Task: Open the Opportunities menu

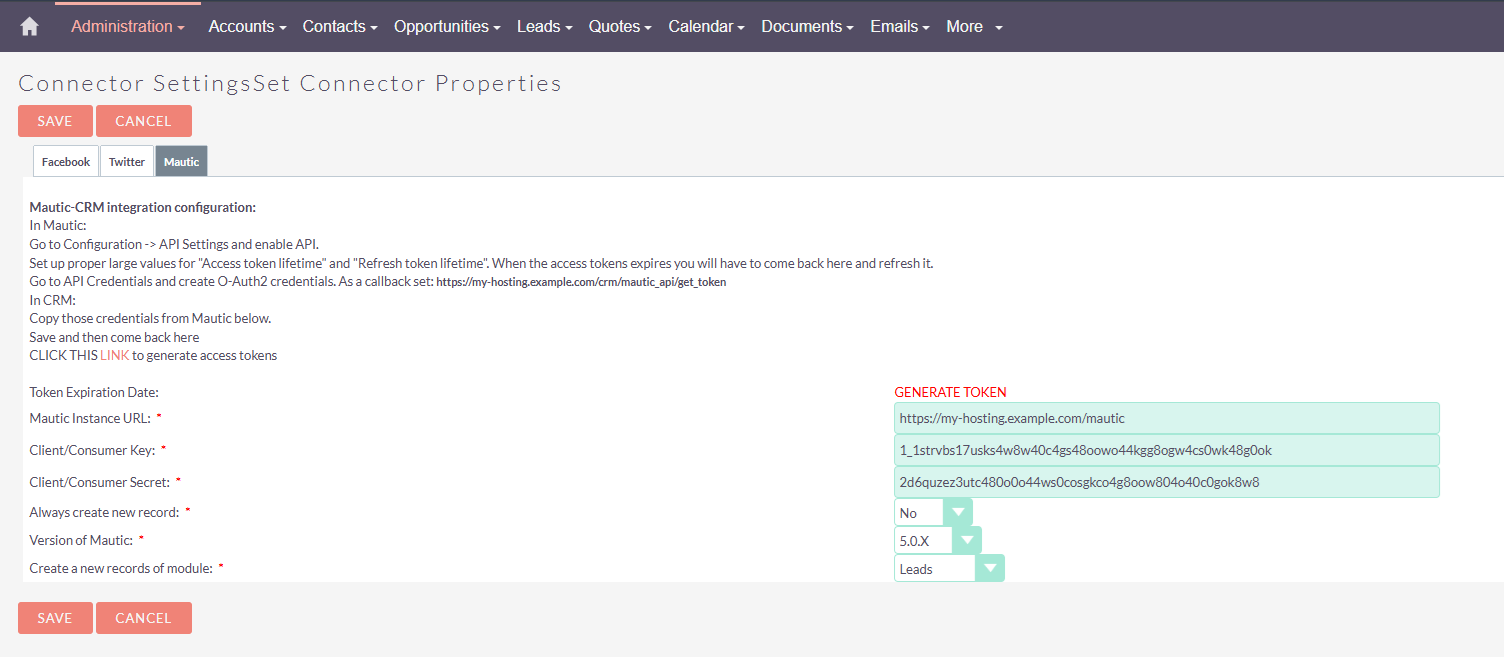Action: pyautogui.click(x=447, y=27)
